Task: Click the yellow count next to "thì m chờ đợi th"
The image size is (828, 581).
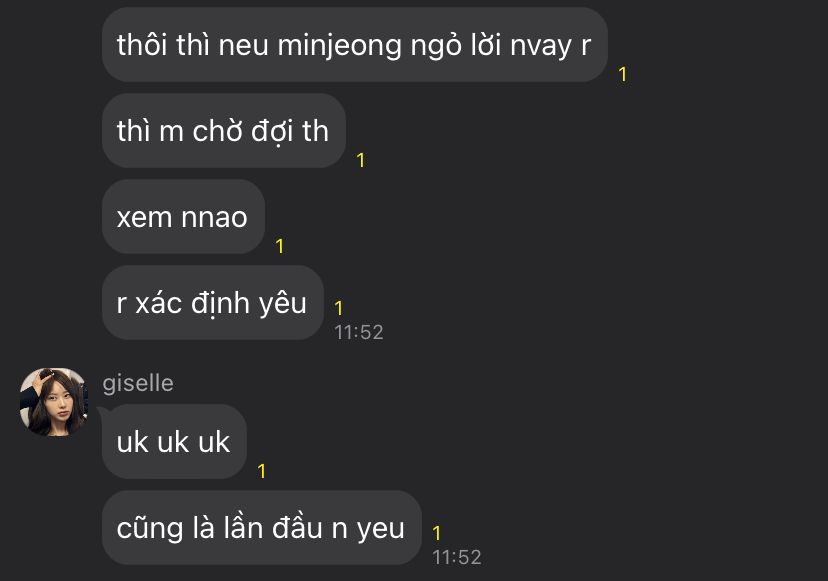Action: coord(361,160)
